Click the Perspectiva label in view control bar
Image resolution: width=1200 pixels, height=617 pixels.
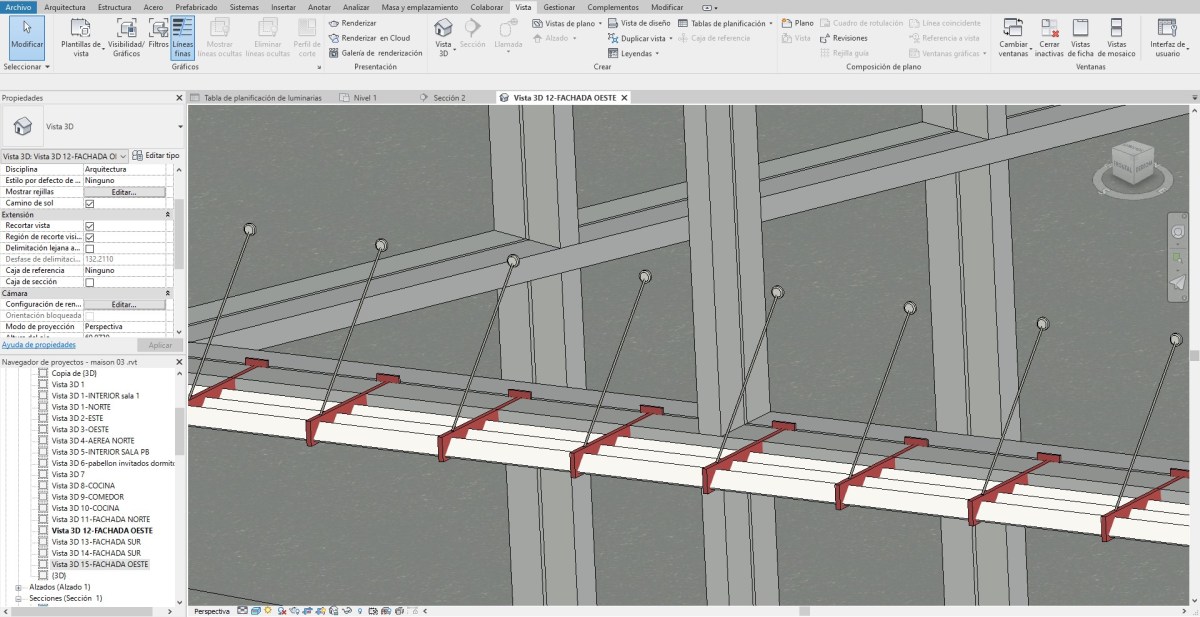tap(212, 610)
